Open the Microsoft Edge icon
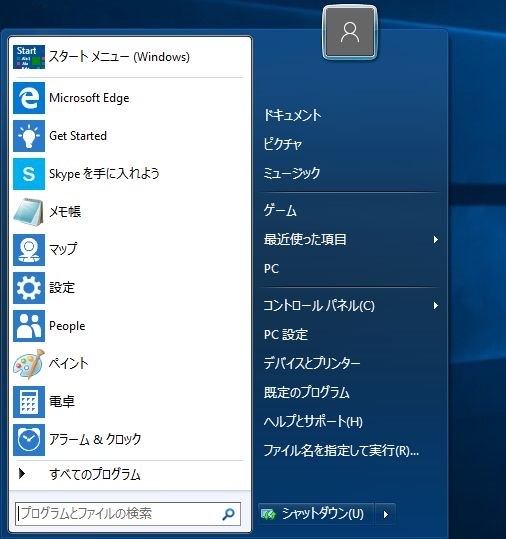The height and width of the screenshot is (539, 506). (29, 98)
